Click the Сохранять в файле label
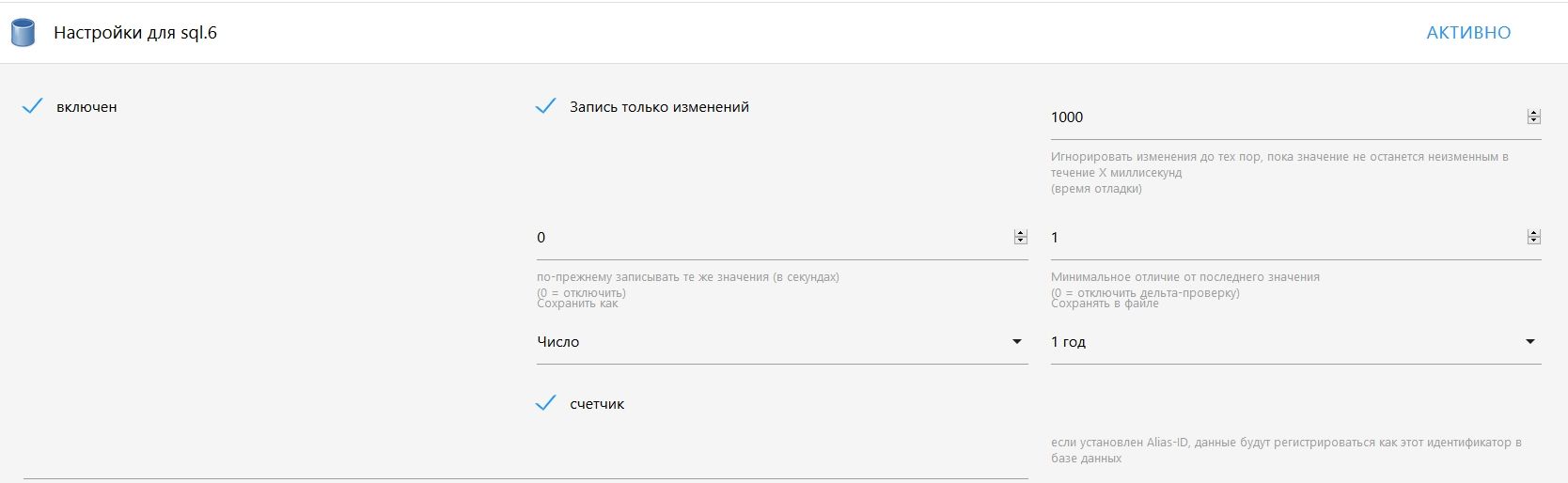This screenshot has width=1568, height=483. coord(1105,304)
